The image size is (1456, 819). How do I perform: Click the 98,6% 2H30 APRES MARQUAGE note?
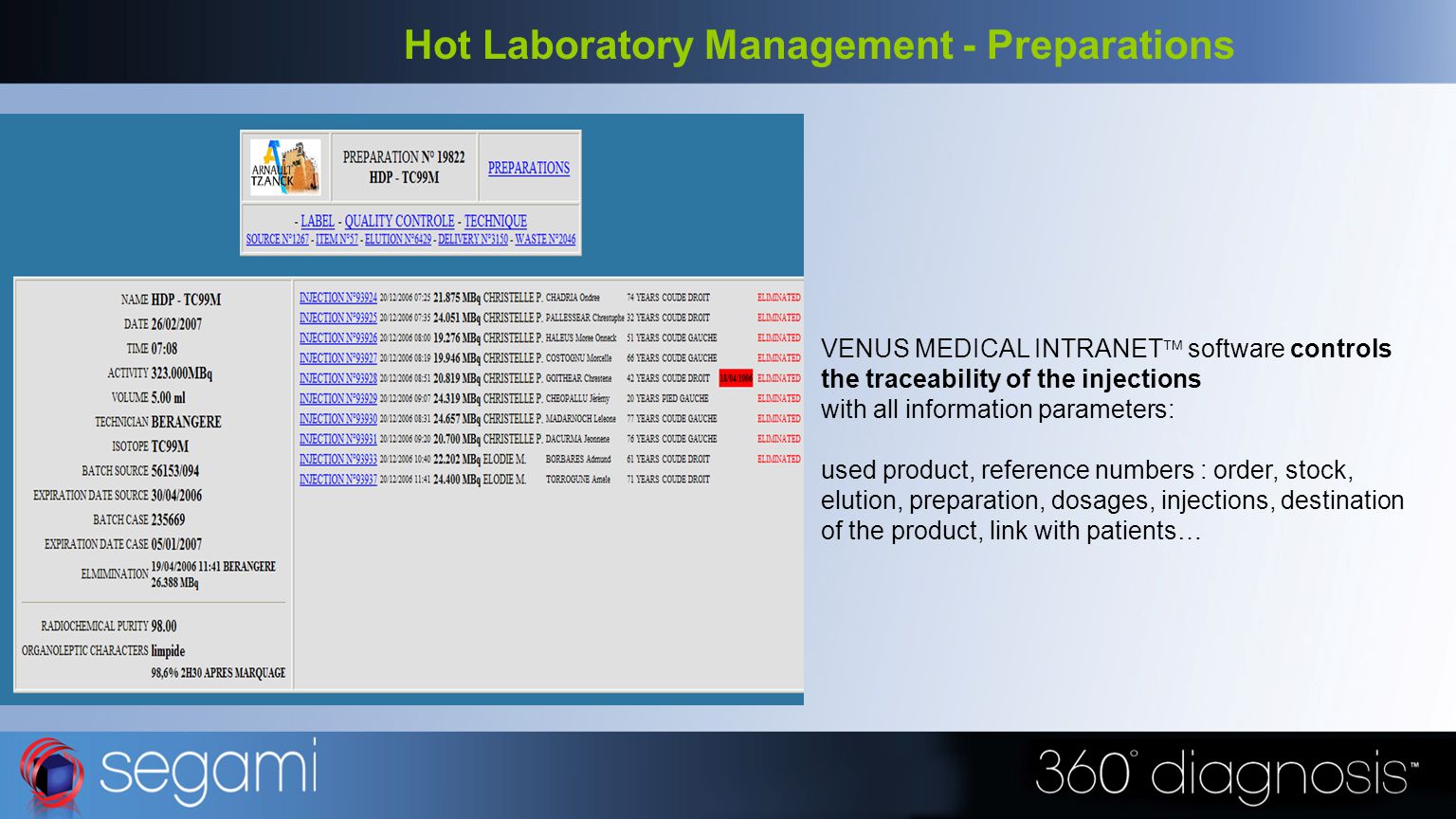pyautogui.click(x=218, y=673)
